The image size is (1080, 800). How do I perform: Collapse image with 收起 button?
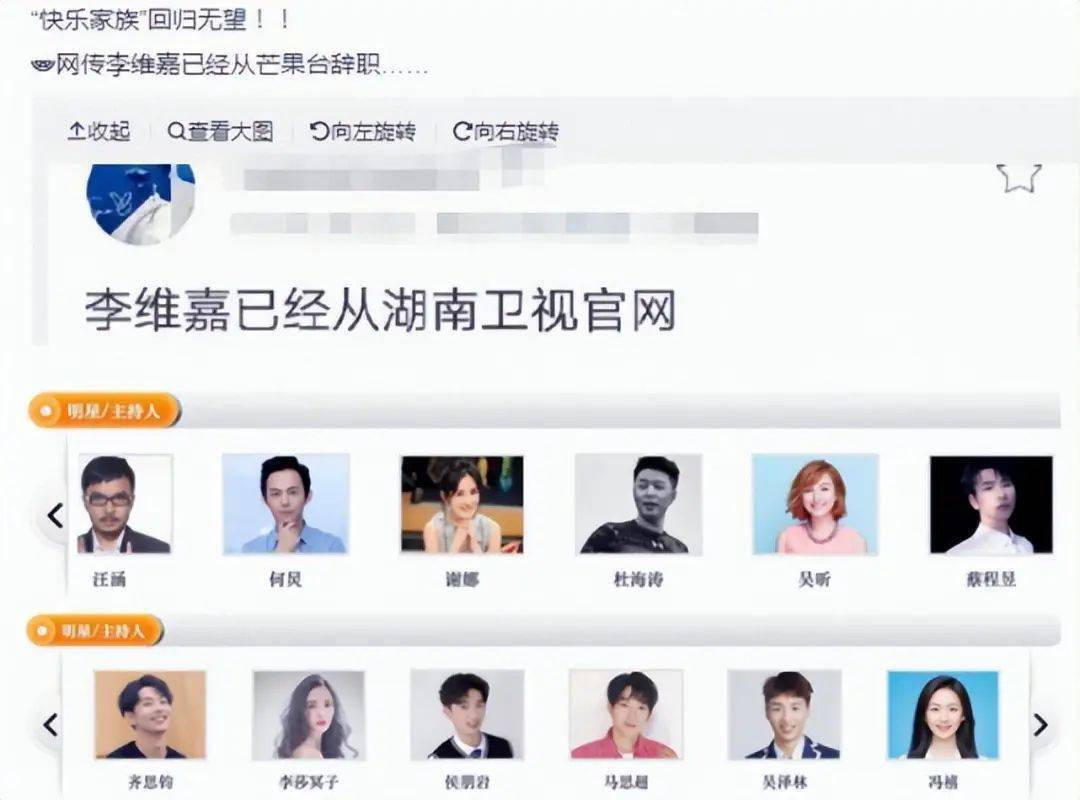tap(99, 131)
